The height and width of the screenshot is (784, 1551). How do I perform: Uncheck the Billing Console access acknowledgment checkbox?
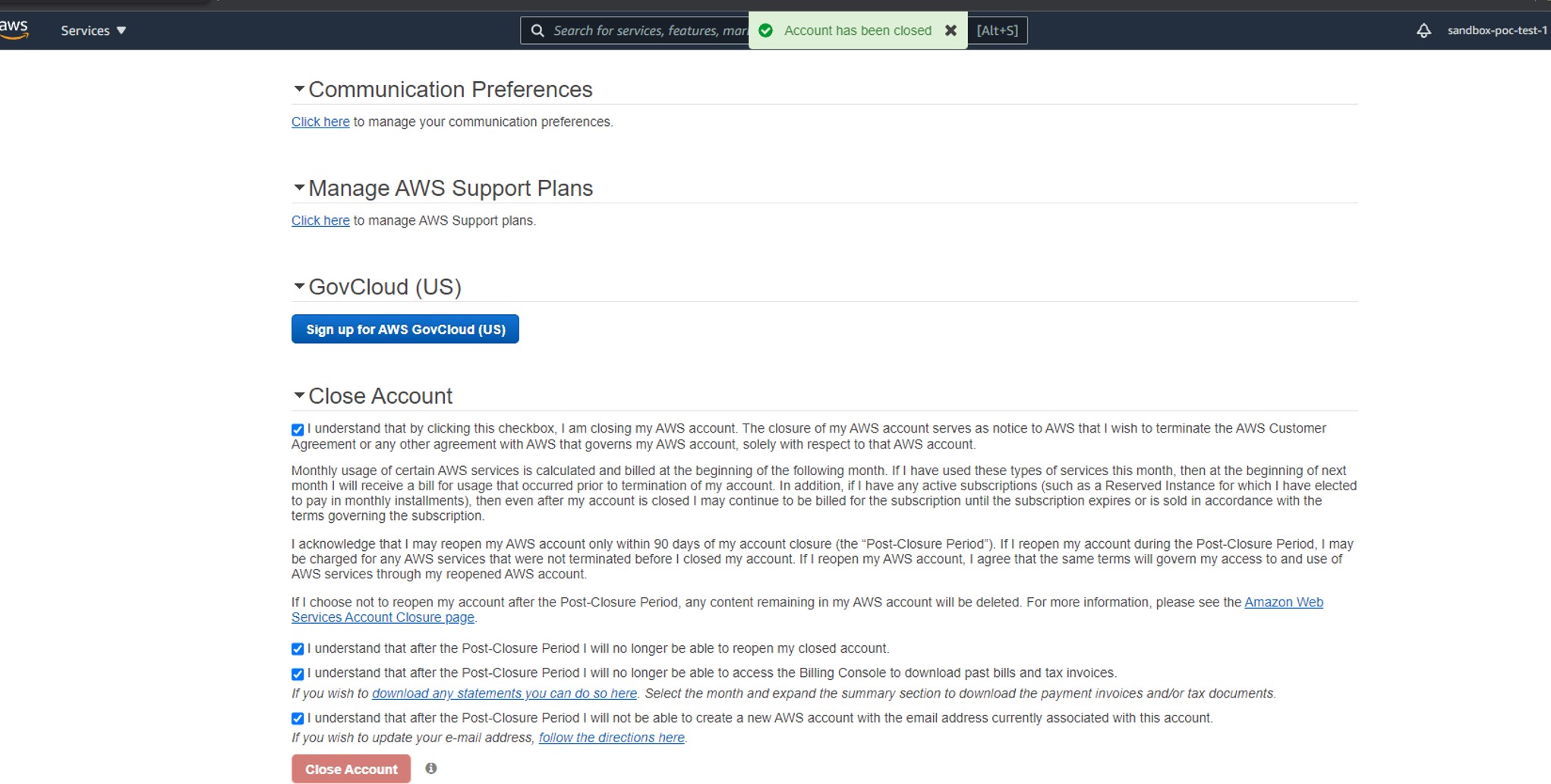pos(297,673)
